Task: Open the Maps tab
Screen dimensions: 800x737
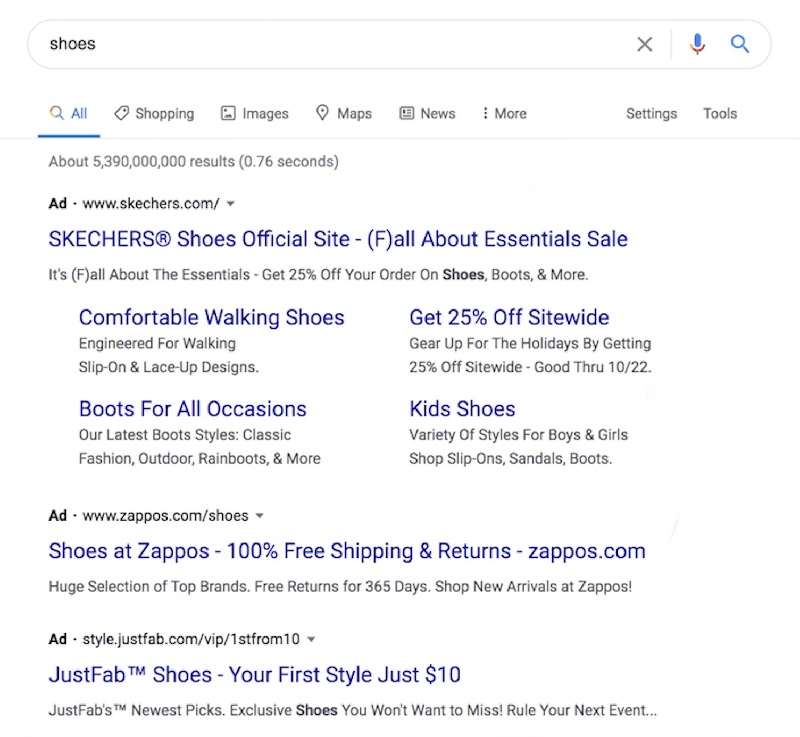Action: [x=344, y=113]
